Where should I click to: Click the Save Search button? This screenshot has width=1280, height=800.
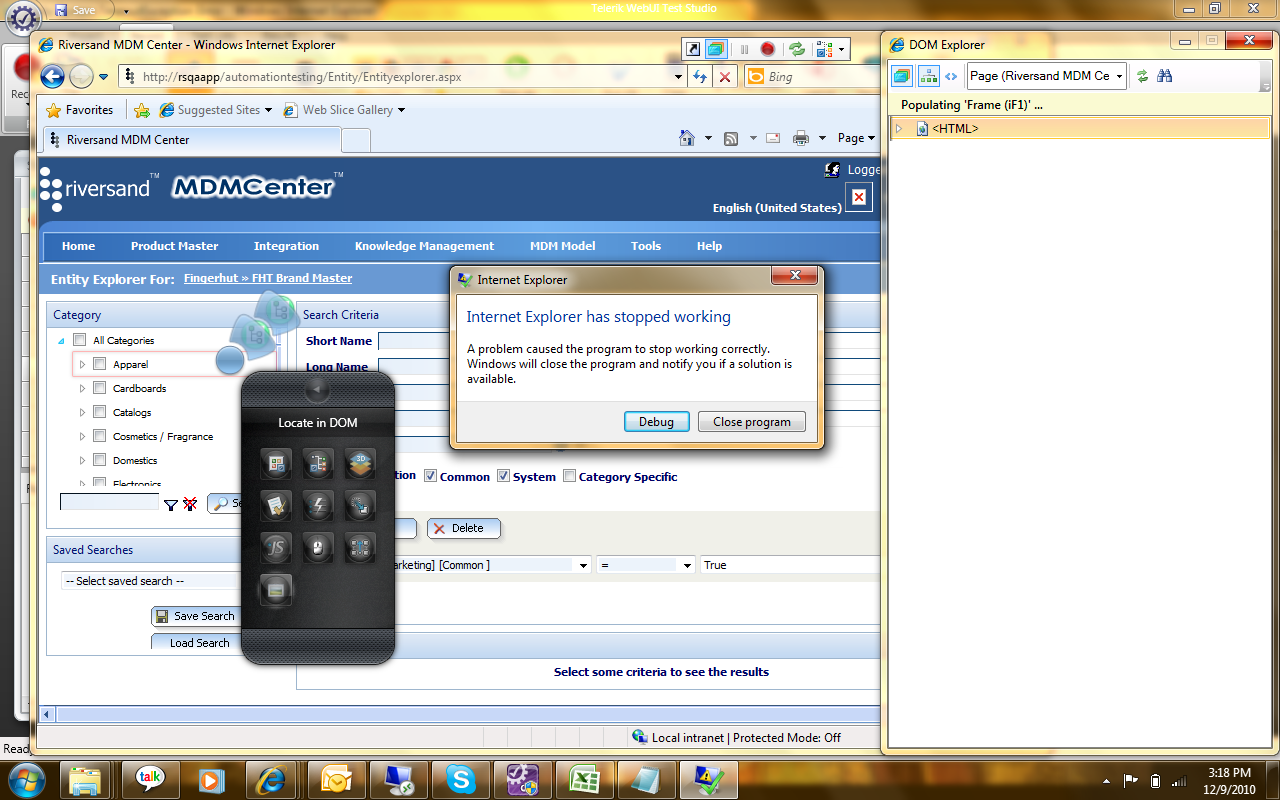[194, 616]
